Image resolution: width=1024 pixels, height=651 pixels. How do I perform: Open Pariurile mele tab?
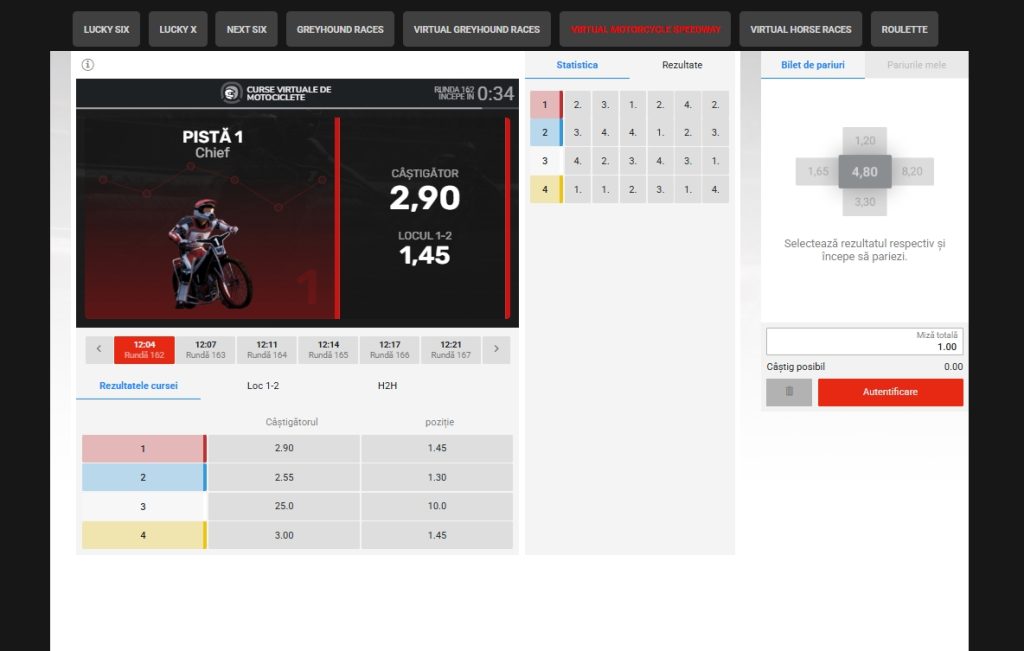[916, 65]
